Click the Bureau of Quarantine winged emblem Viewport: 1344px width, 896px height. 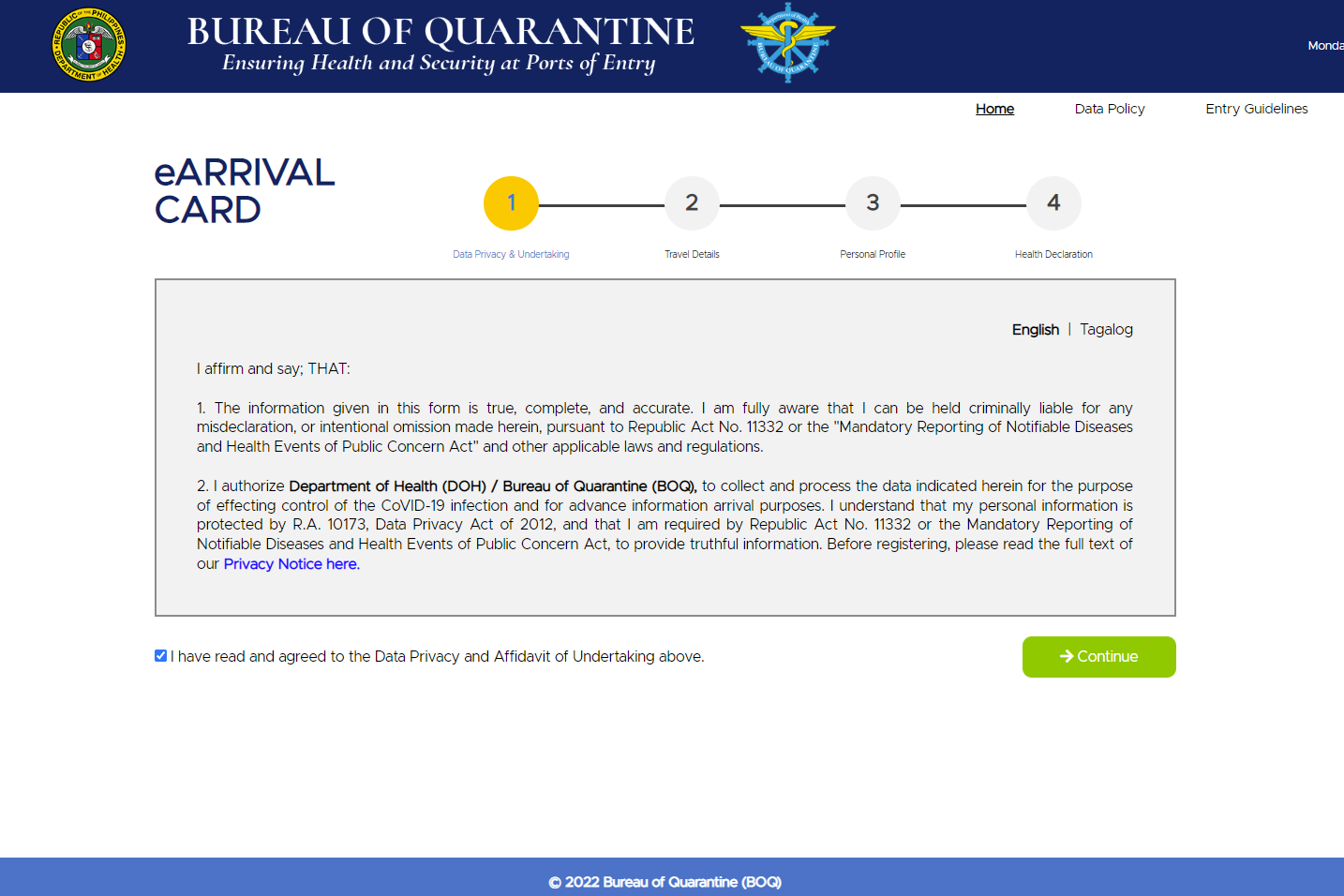pyautogui.click(x=787, y=43)
